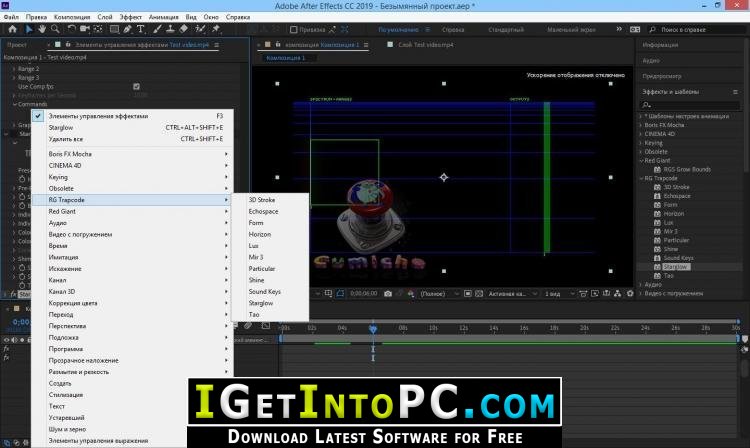
Task: Open the Предпросмотр panel
Action: (x=662, y=76)
